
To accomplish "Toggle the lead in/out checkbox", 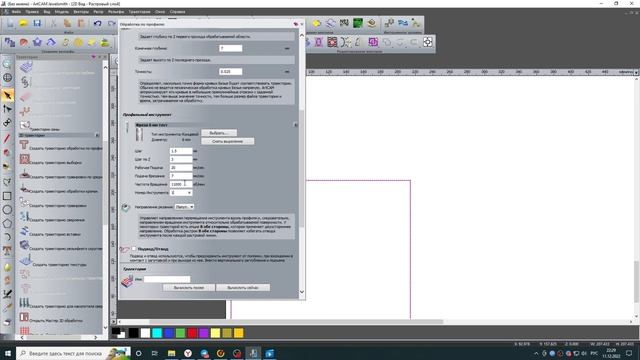I will click(x=134, y=249).
